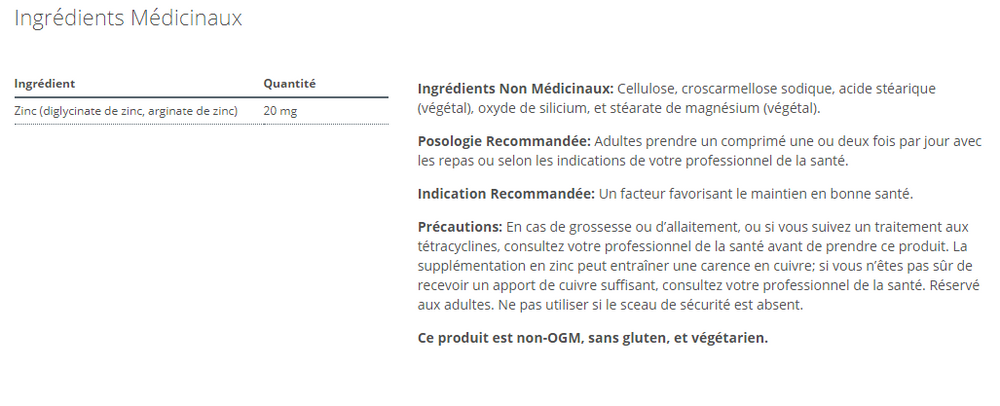The width and height of the screenshot is (1000, 406).
Task: Click the phrase En cas de grossesse
Action: tap(568, 227)
